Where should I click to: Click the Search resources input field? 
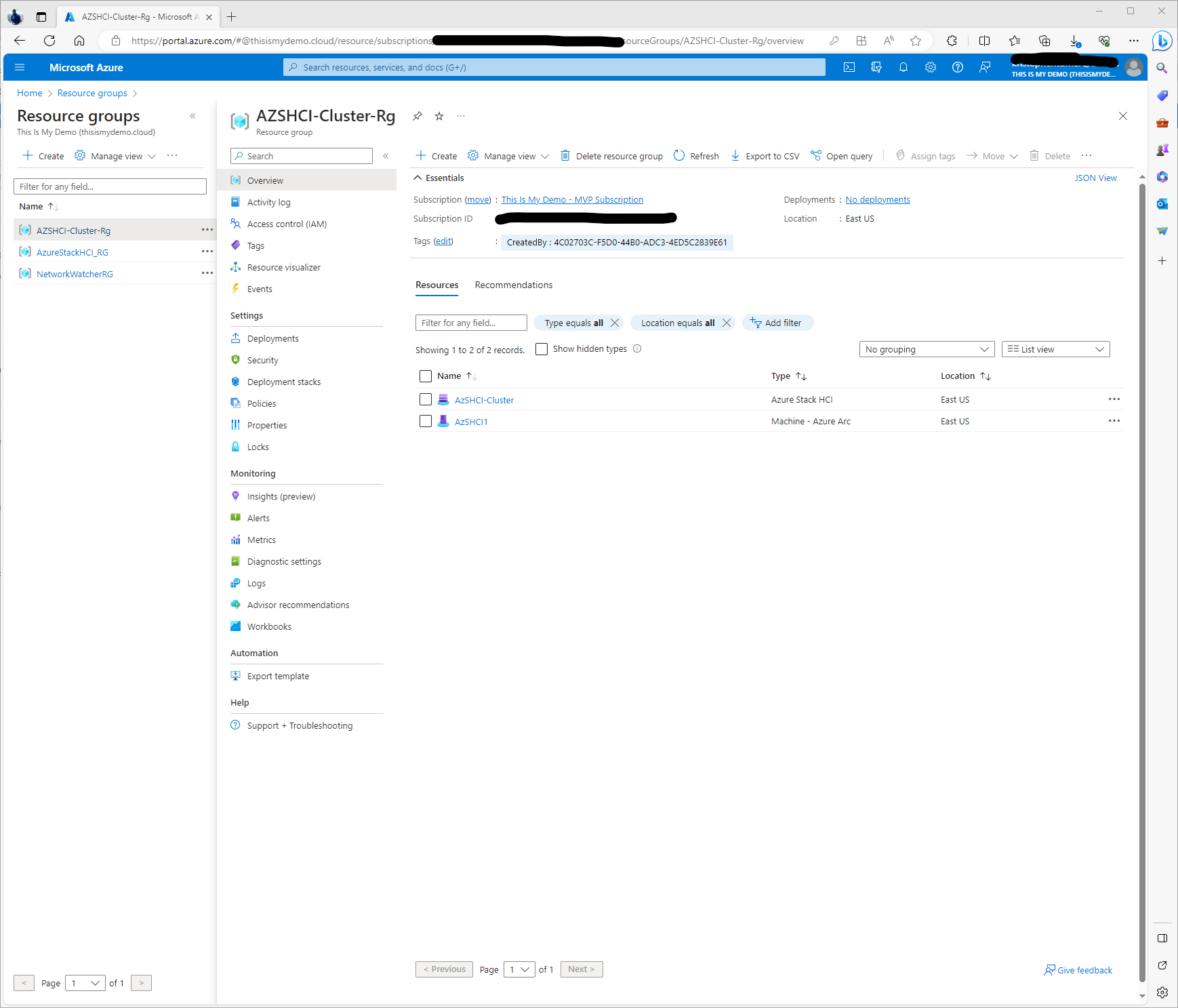tap(554, 67)
